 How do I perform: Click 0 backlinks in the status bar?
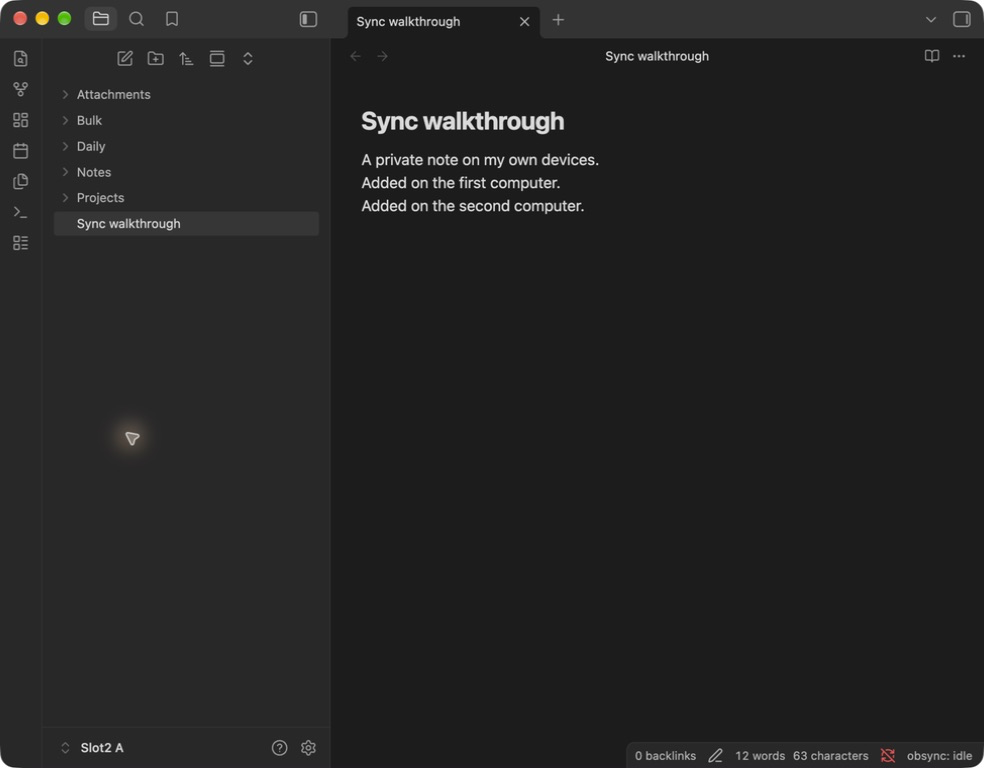click(x=665, y=756)
